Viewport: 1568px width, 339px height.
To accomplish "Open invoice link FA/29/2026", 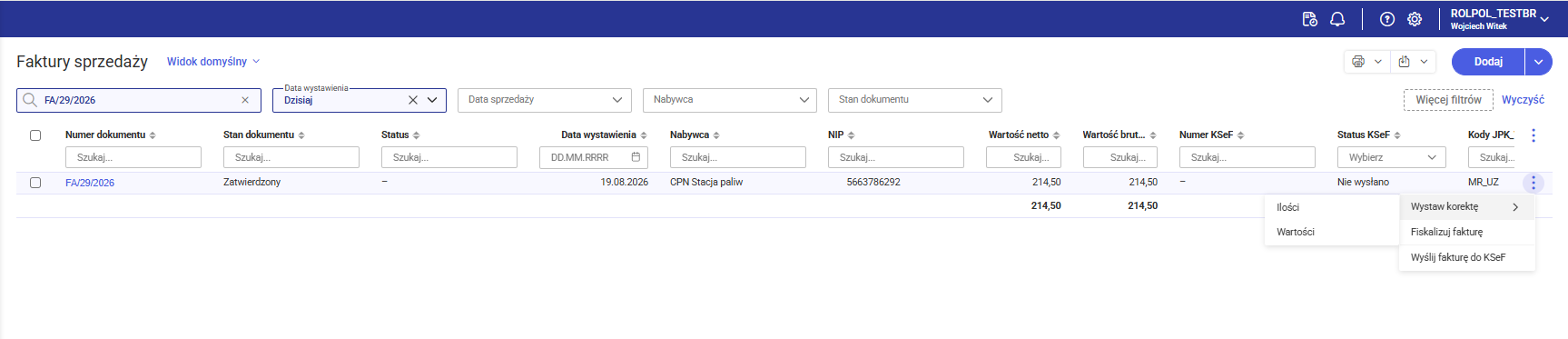I will click(90, 183).
